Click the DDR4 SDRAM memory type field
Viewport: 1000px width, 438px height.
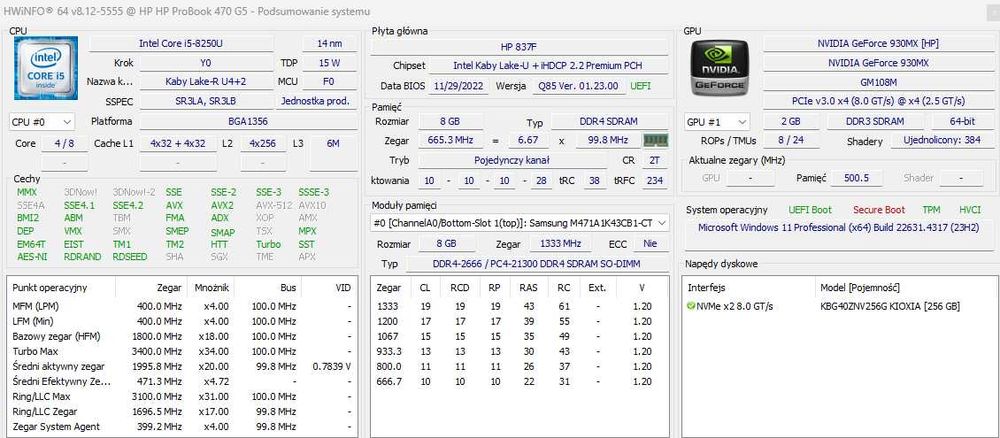pyautogui.click(x=610, y=121)
